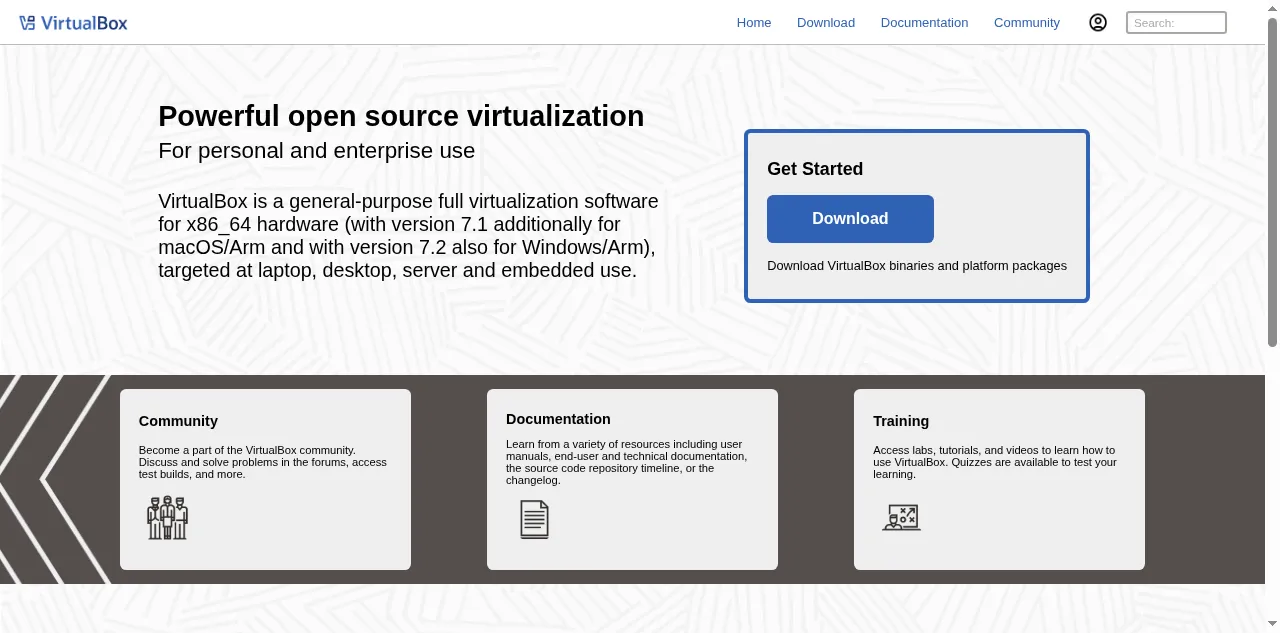
Task: Open the Community nav item
Action: 1027,22
